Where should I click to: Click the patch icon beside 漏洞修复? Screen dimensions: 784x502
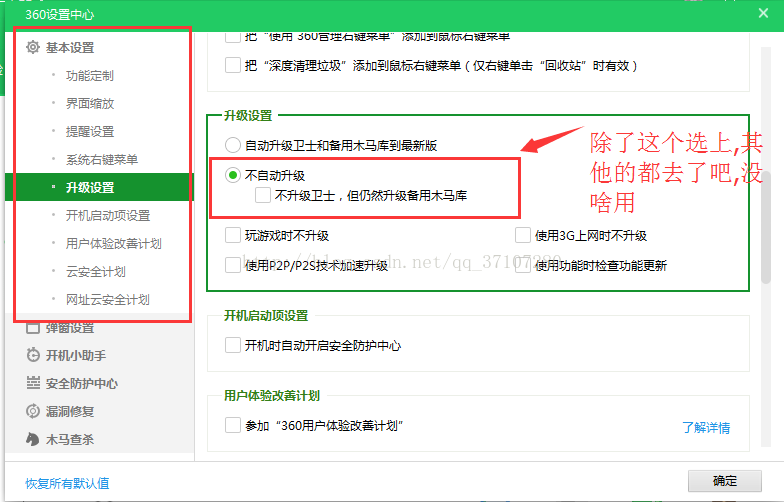point(33,411)
